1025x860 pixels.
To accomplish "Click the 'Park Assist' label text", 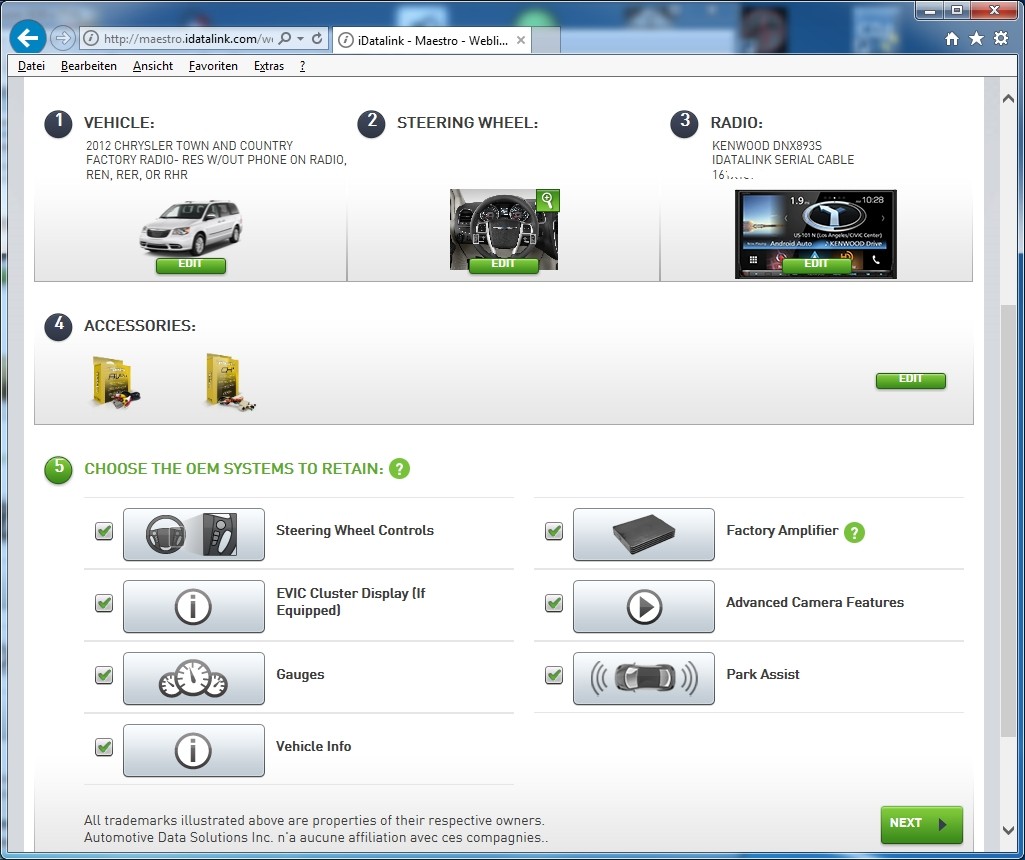I will tap(763, 674).
